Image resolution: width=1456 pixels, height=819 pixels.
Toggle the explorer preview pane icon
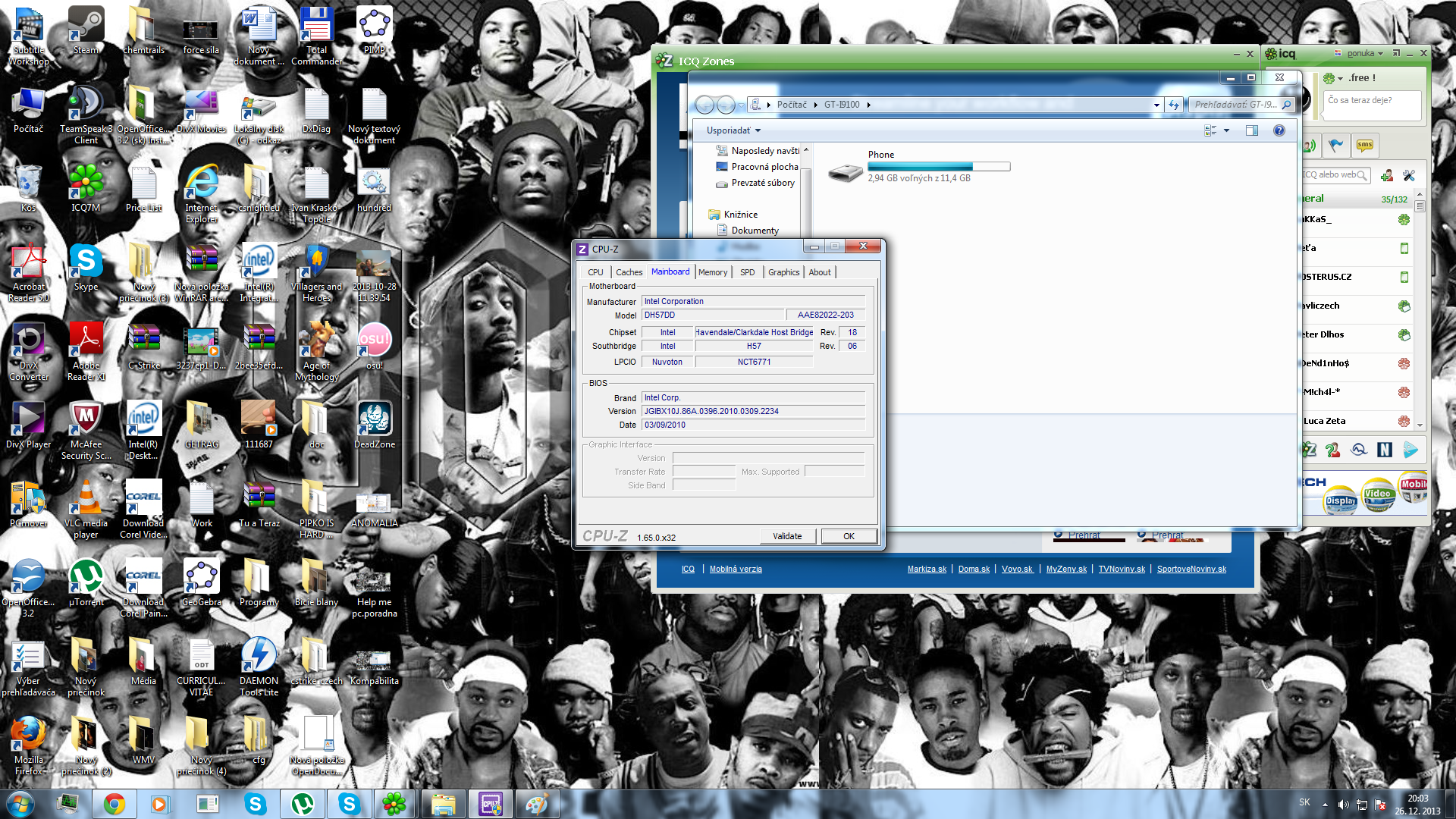(x=1252, y=130)
